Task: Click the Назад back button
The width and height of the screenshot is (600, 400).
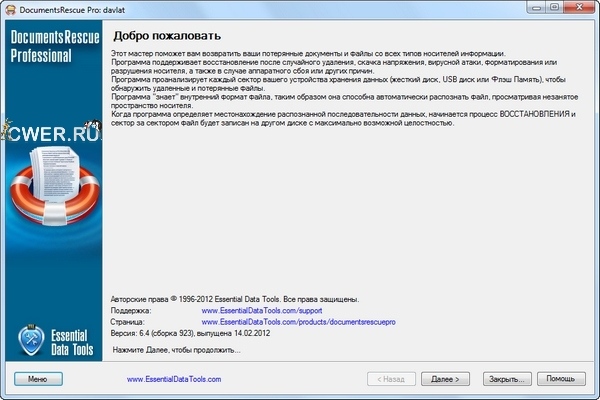Action: click(x=390, y=379)
